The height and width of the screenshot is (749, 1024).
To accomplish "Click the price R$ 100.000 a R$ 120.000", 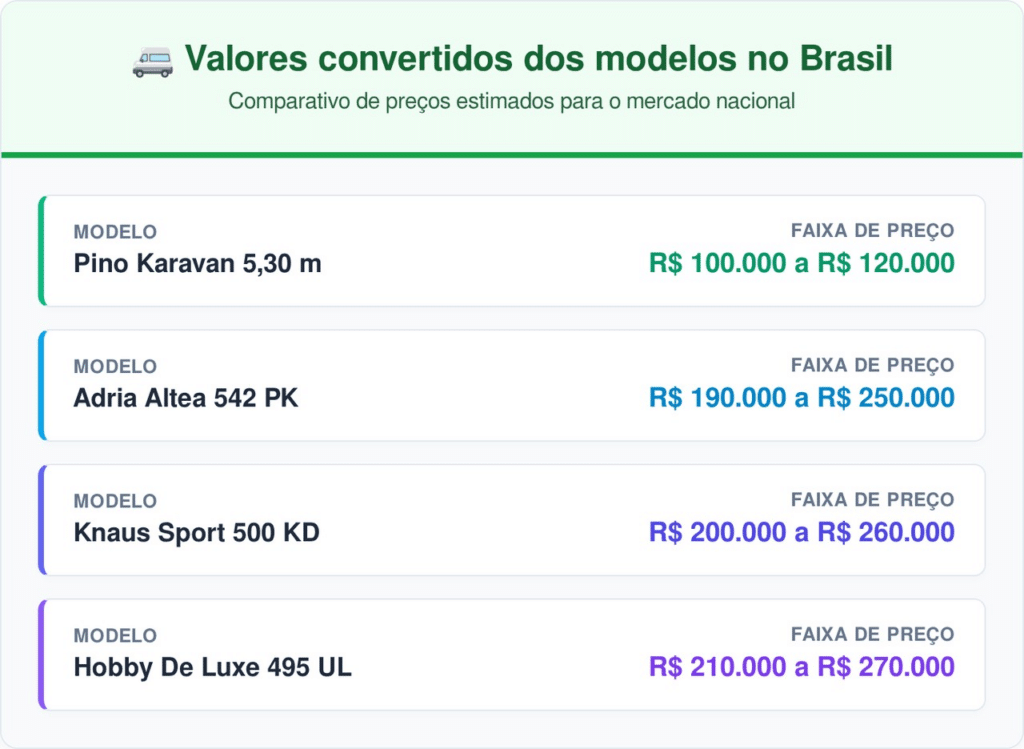I will coord(801,264).
